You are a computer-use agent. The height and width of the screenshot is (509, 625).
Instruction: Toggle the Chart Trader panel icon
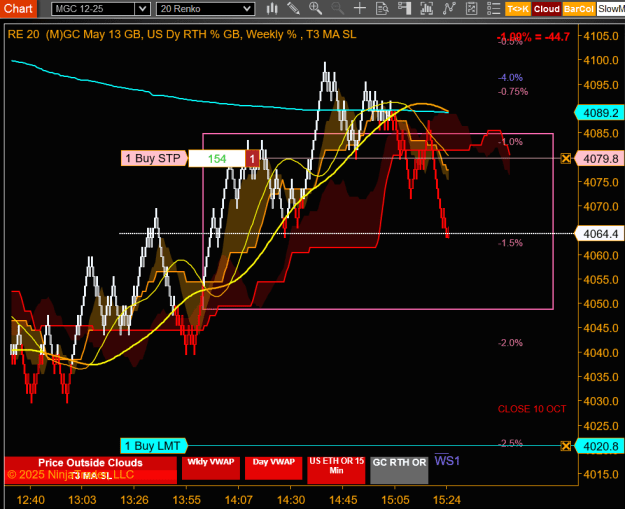pos(404,8)
